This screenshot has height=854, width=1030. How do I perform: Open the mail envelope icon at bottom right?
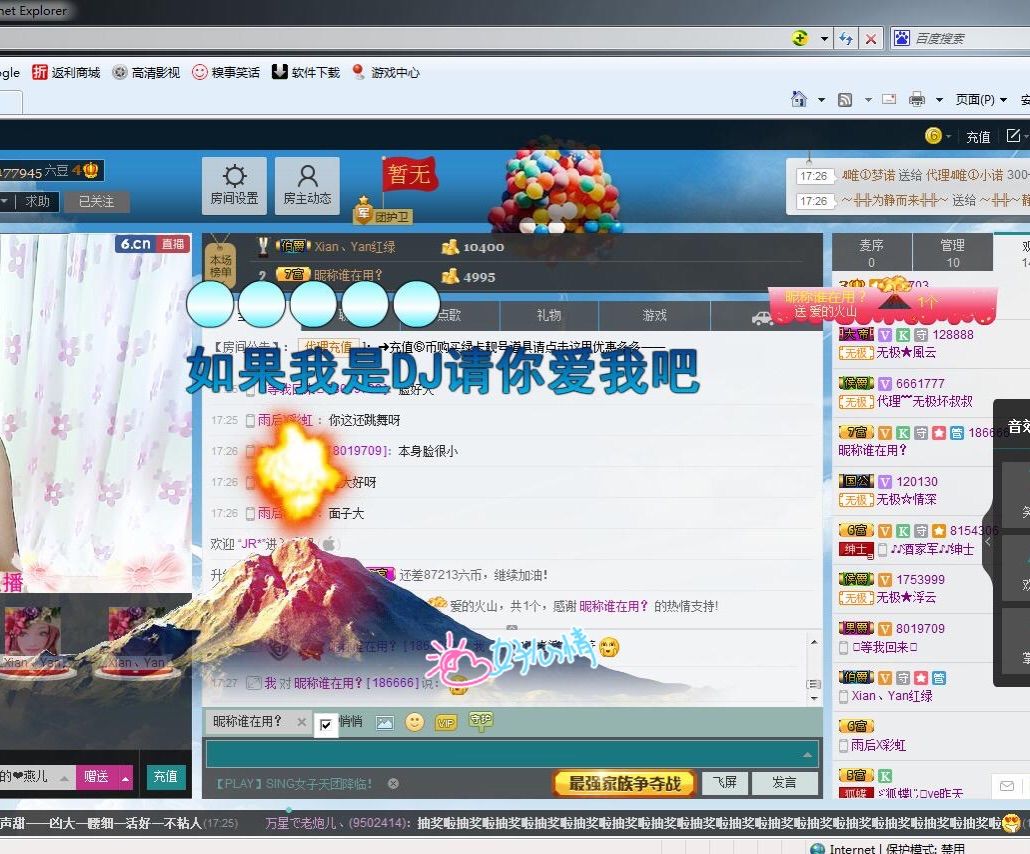[1007, 786]
